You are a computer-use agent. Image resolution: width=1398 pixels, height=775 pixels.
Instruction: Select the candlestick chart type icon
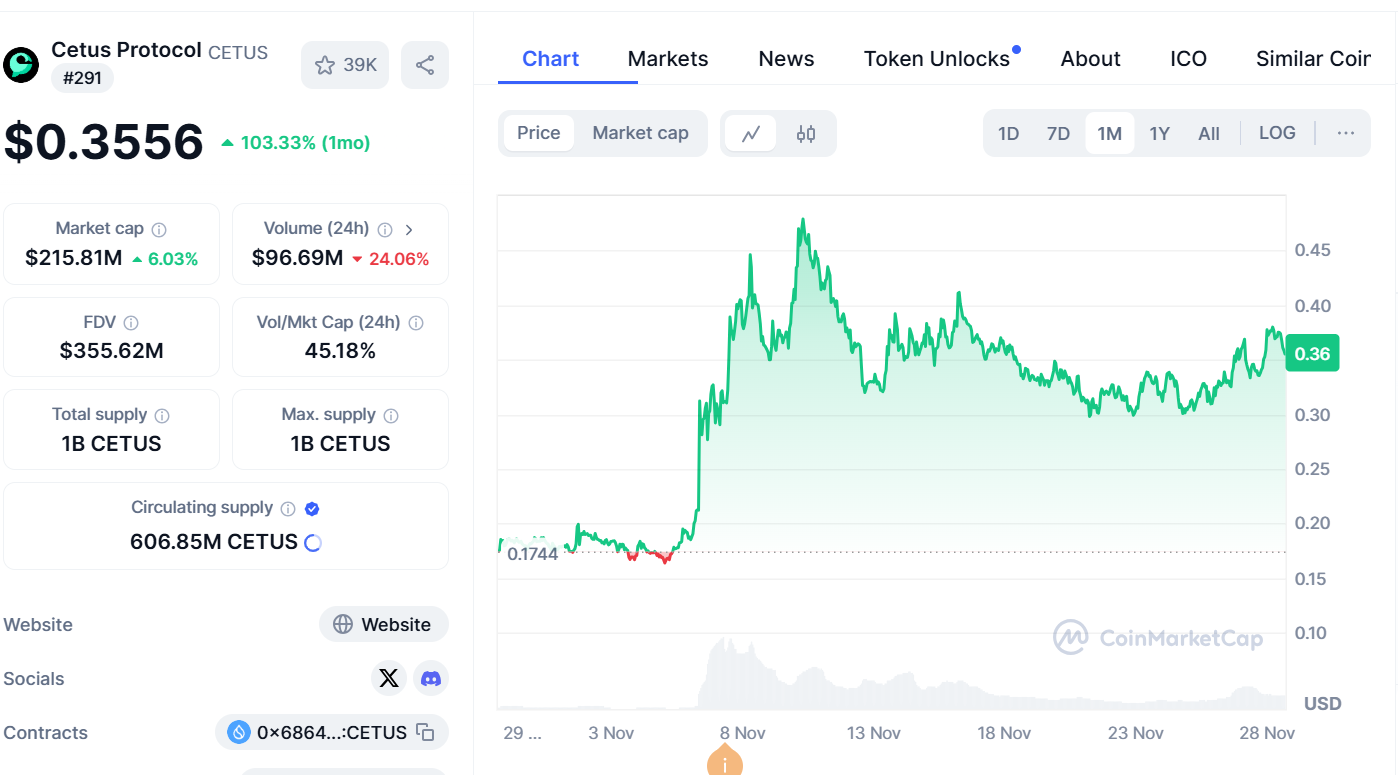[x=806, y=133]
